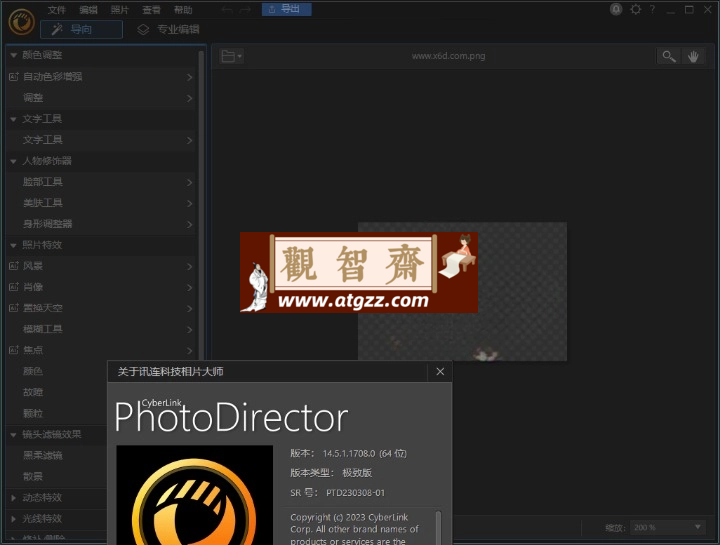The image size is (720, 545).
Task: Click the 导出 export button
Action: click(287, 9)
